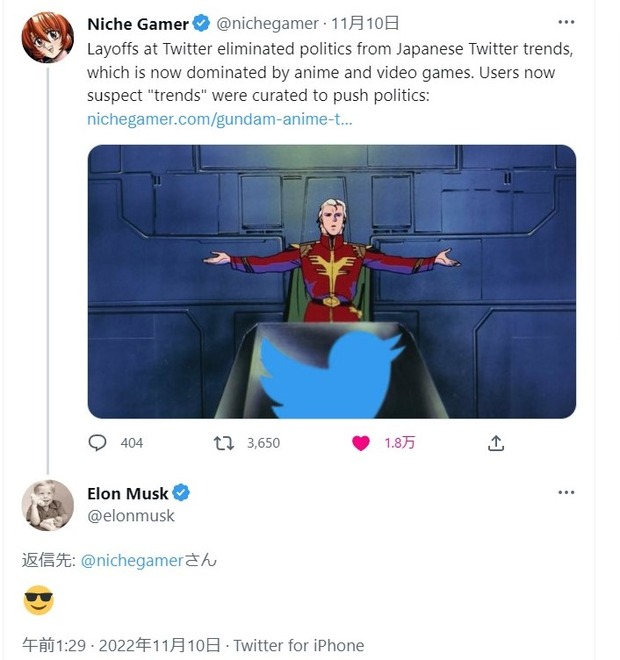Click the 11月10日 tweet date
This screenshot has width=620, height=660.
click(352, 23)
